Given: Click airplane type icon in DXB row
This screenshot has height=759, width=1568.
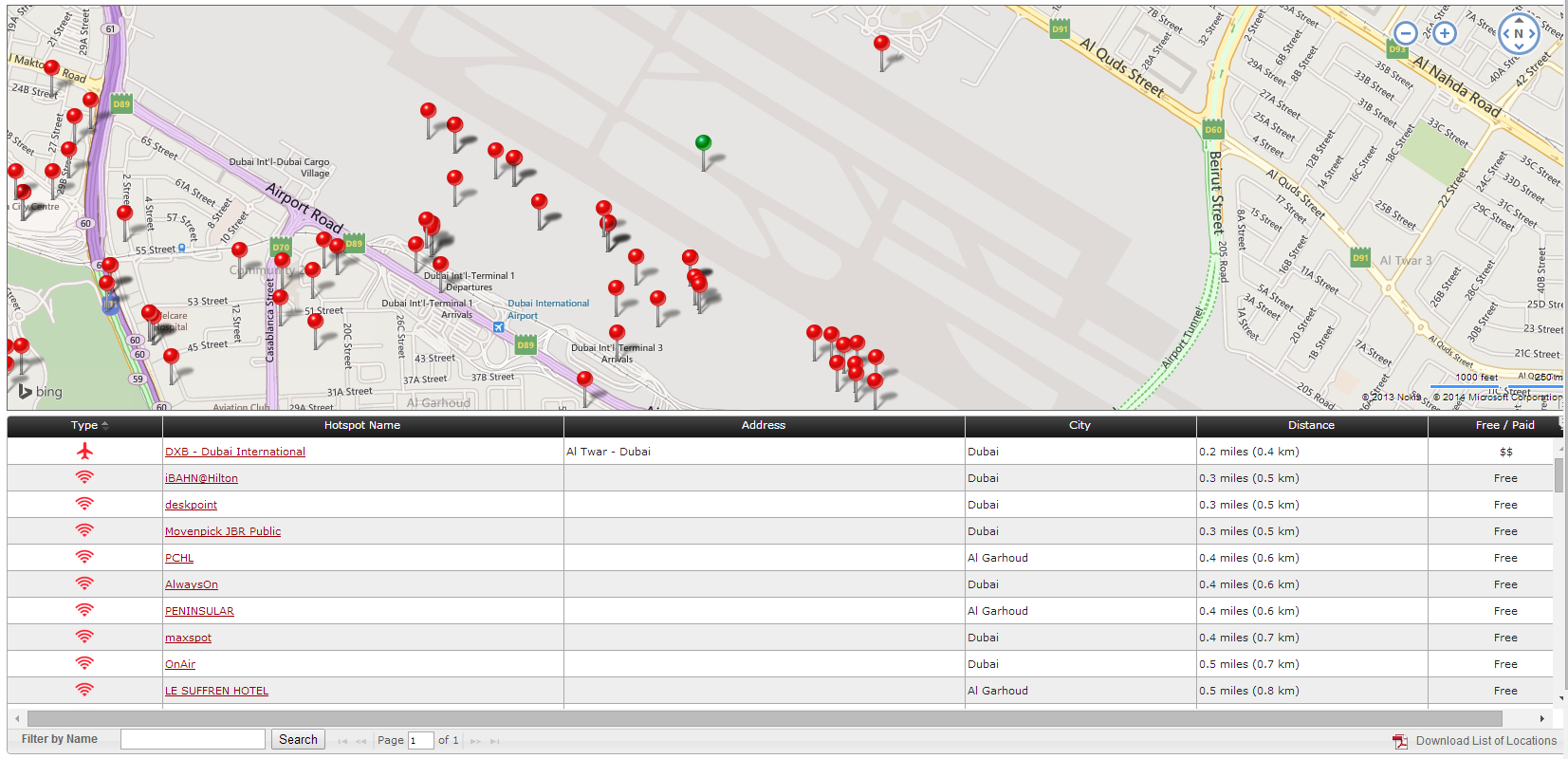Looking at the screenshot, I should [84, 451].
